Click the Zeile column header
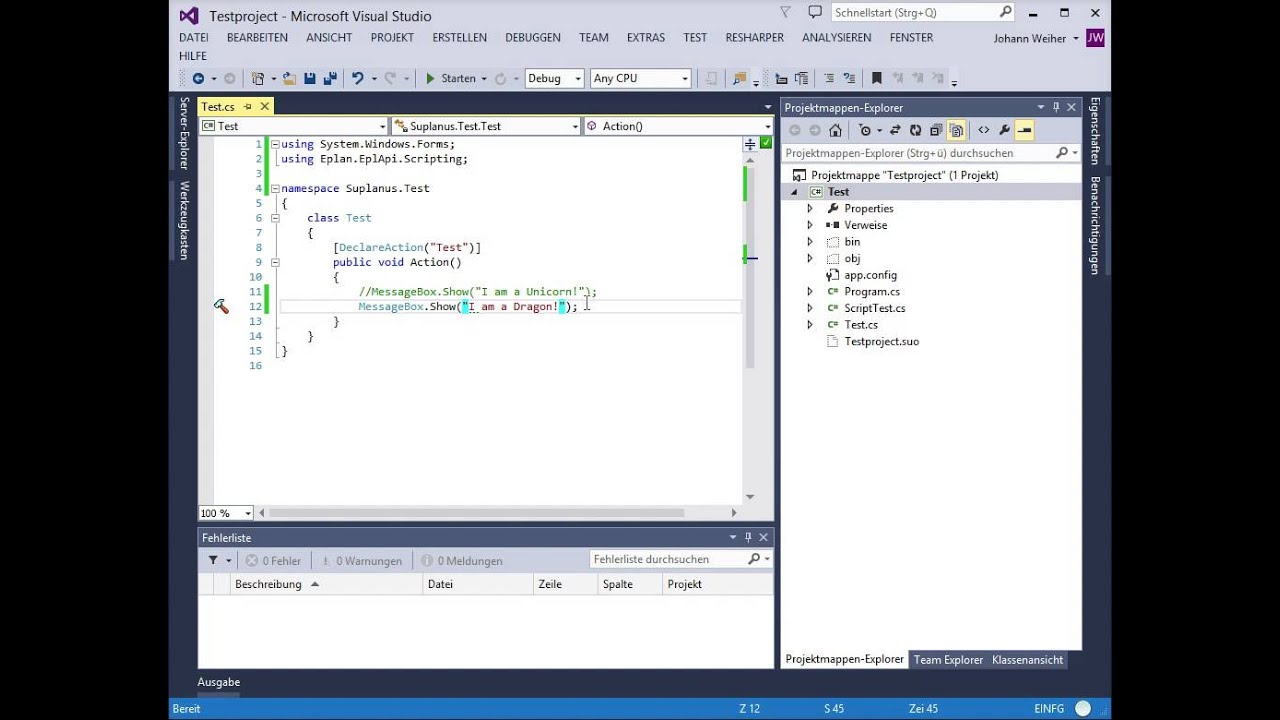1280x720 pixels. point(564,584)
